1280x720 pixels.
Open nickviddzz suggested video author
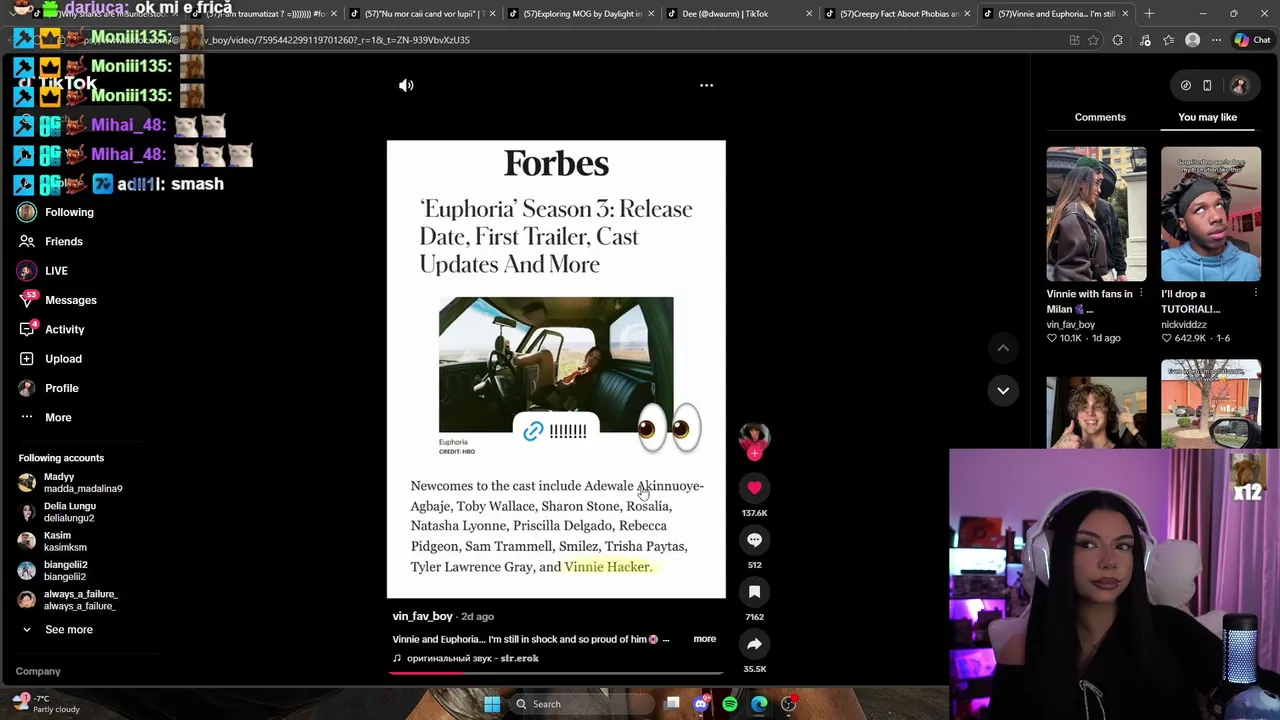pos(1184,324)
